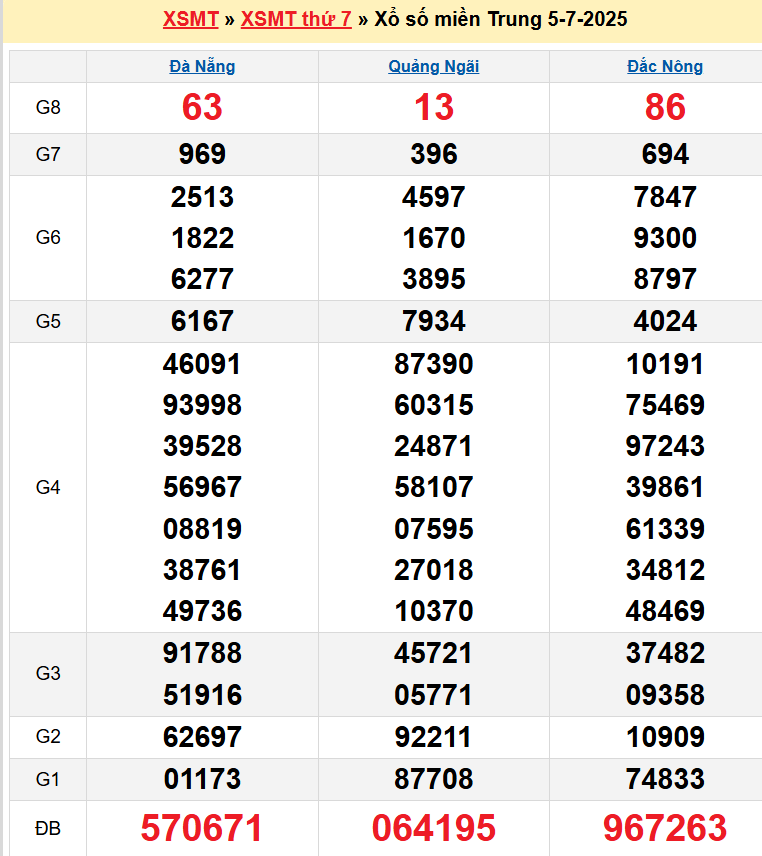Select the G2 row label
The width and height of the screenshot is (762, 856).
(x=48, y=736)
